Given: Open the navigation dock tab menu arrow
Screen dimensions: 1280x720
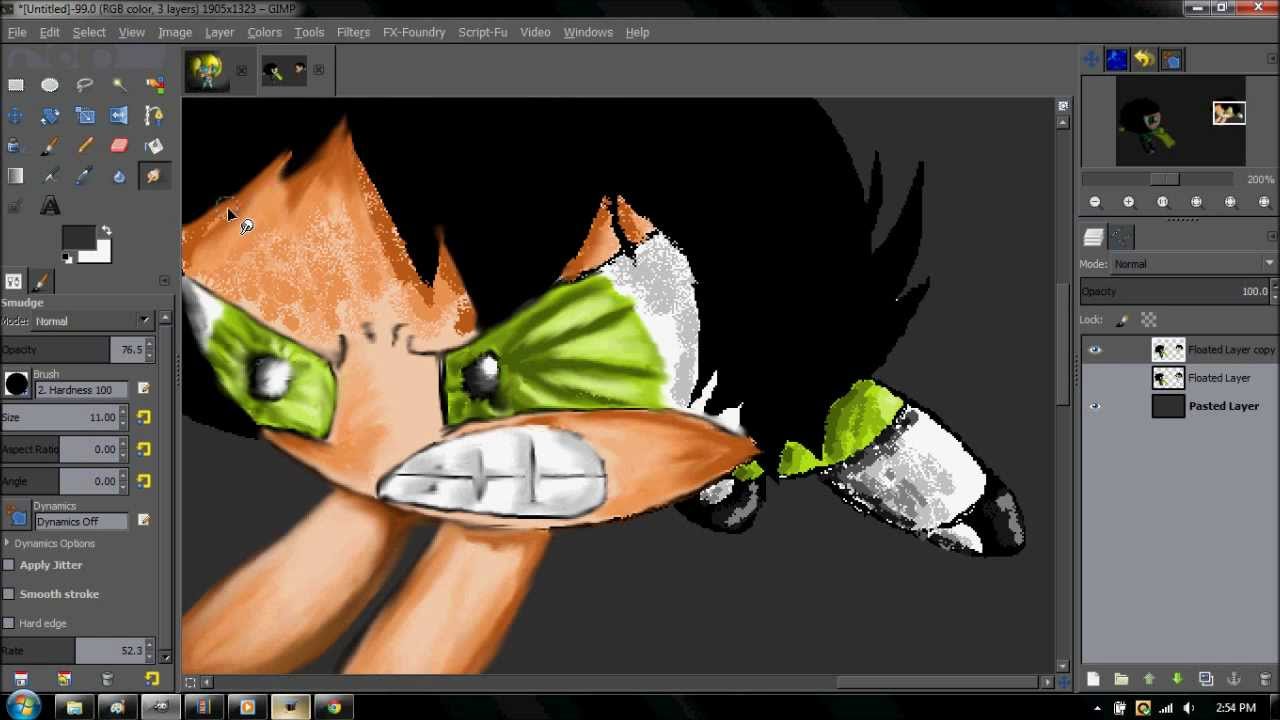Looking at the screenshot, I should [1272, 60].
